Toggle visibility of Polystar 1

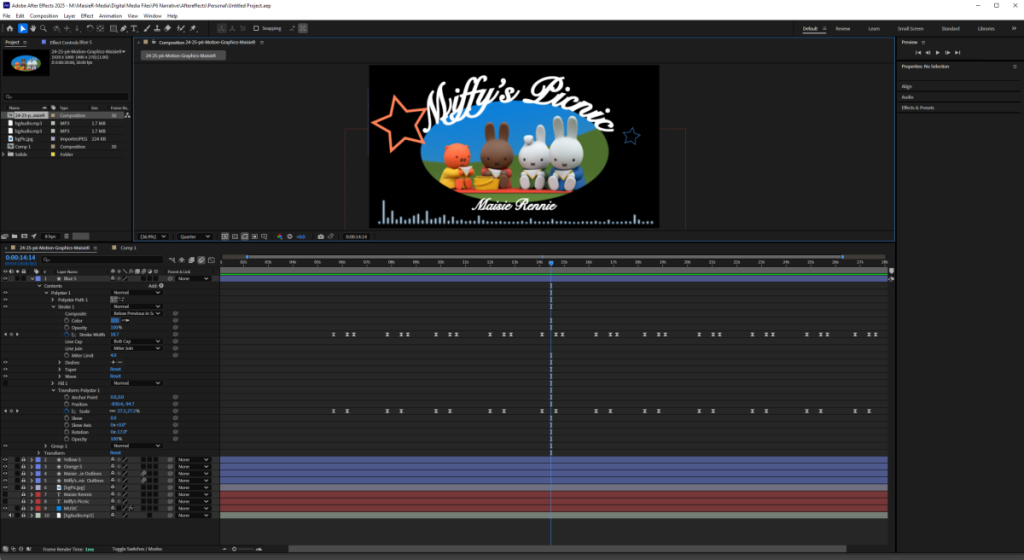pyautogui.click(x=6, y=292)
